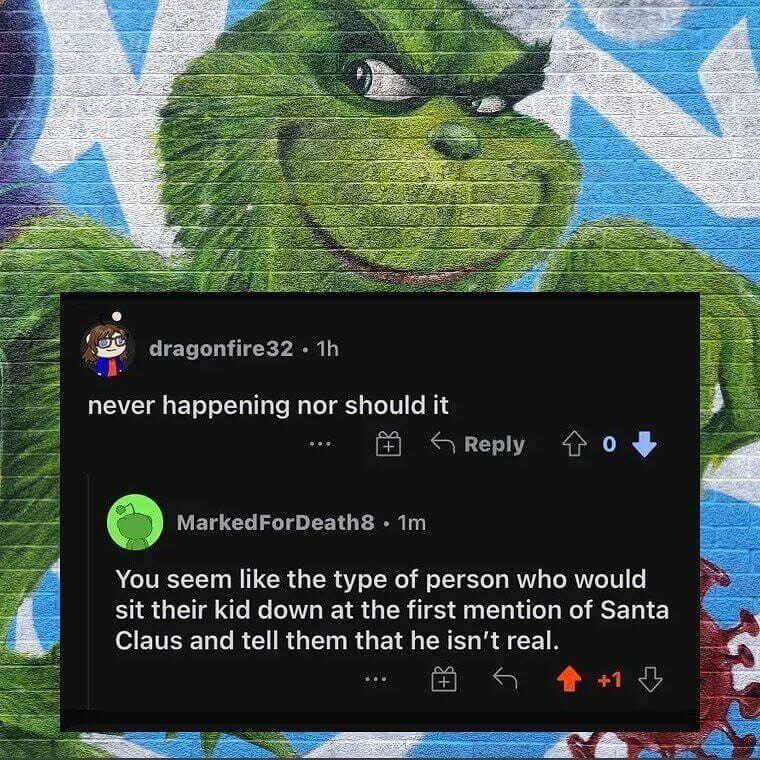
Task: Click the MarkedForDeath8 username
Action: [x=275, y=522]
